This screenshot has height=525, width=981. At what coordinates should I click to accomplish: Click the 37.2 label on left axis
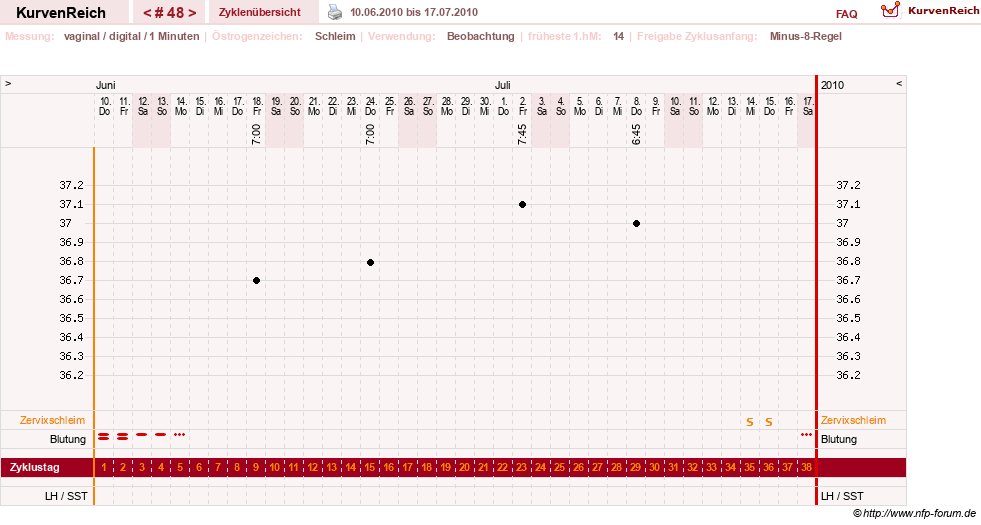pos(71,185)
